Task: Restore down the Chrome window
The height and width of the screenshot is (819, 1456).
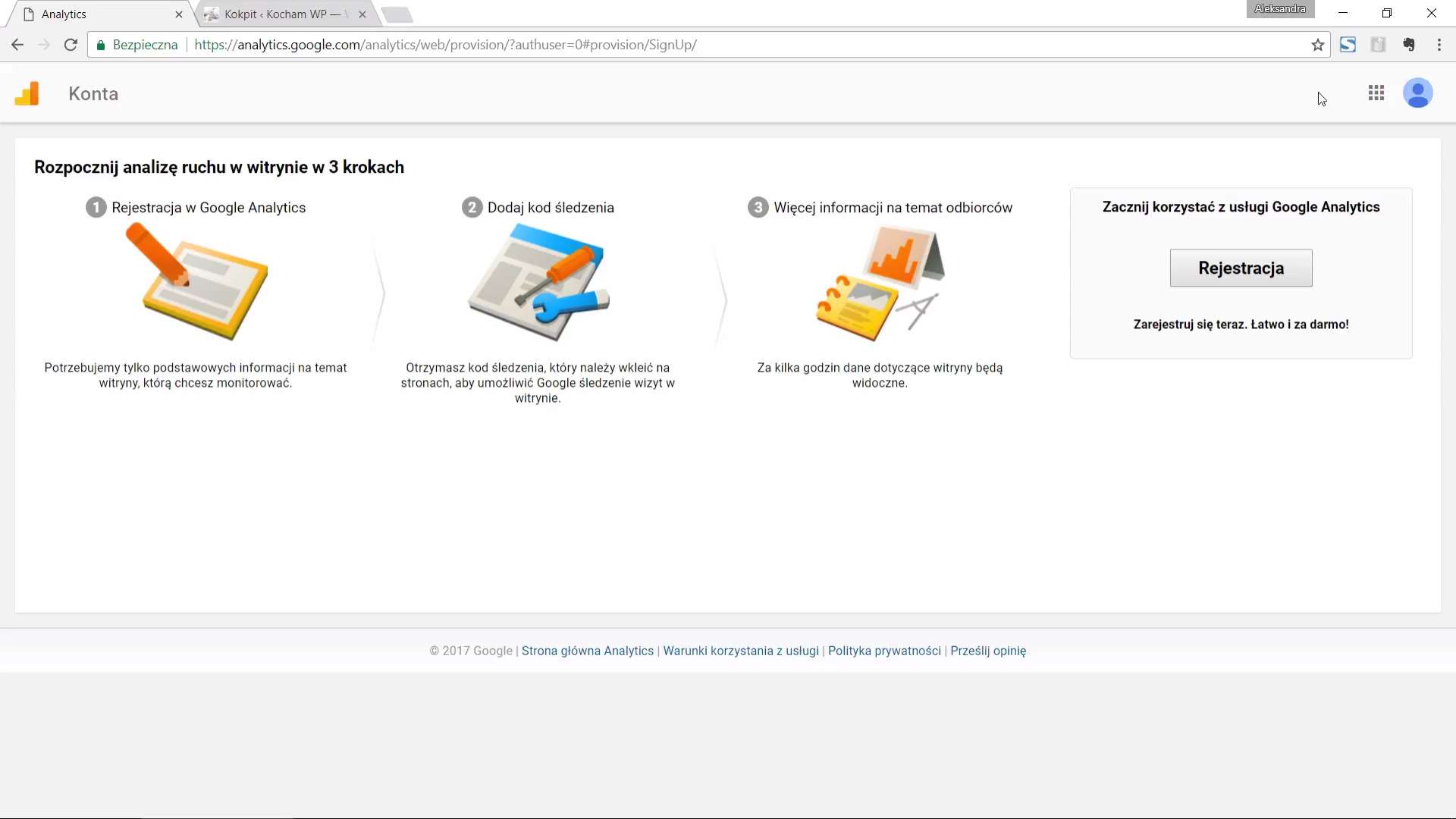Action: point(1387,13)
